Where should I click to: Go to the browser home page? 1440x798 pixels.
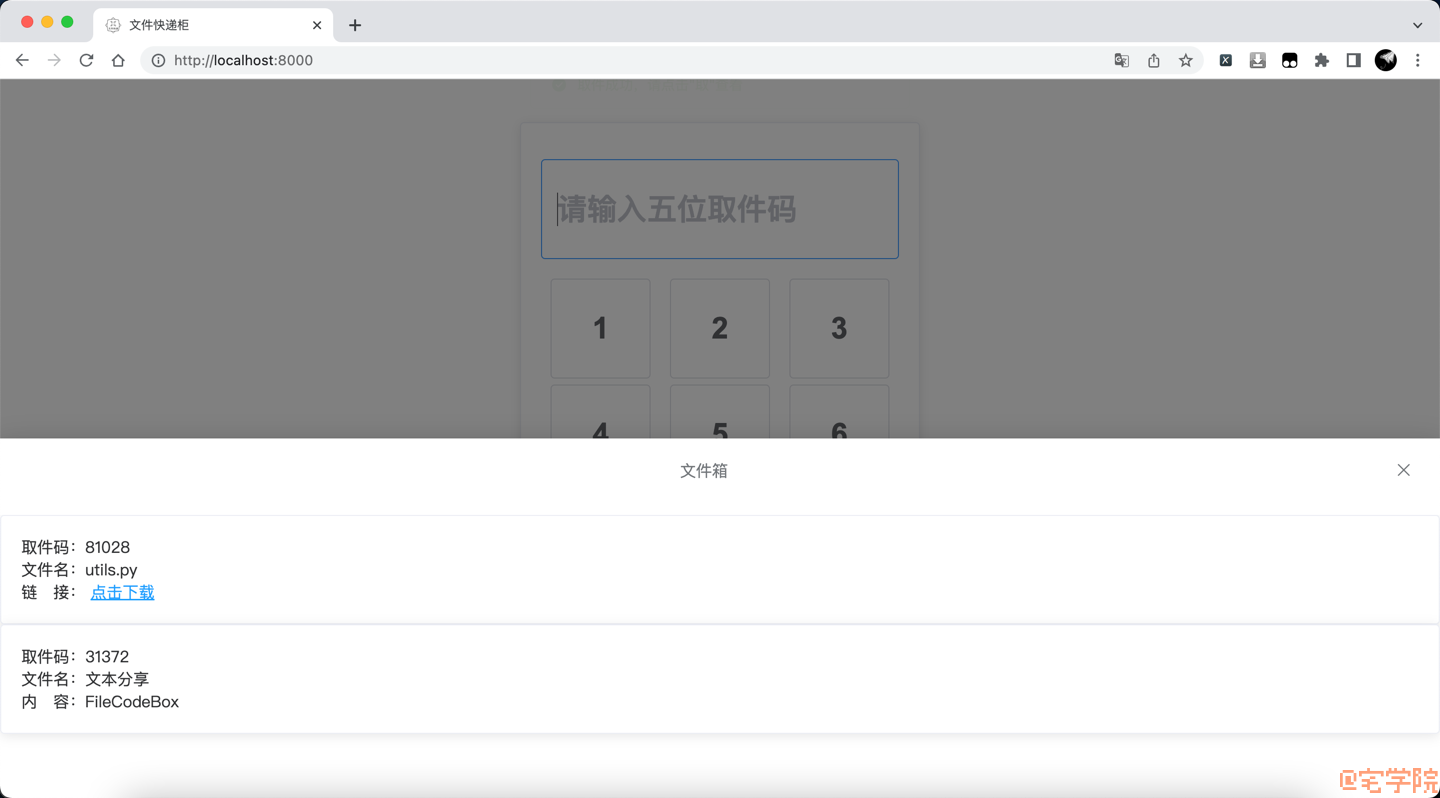click(x=118, y=60)
